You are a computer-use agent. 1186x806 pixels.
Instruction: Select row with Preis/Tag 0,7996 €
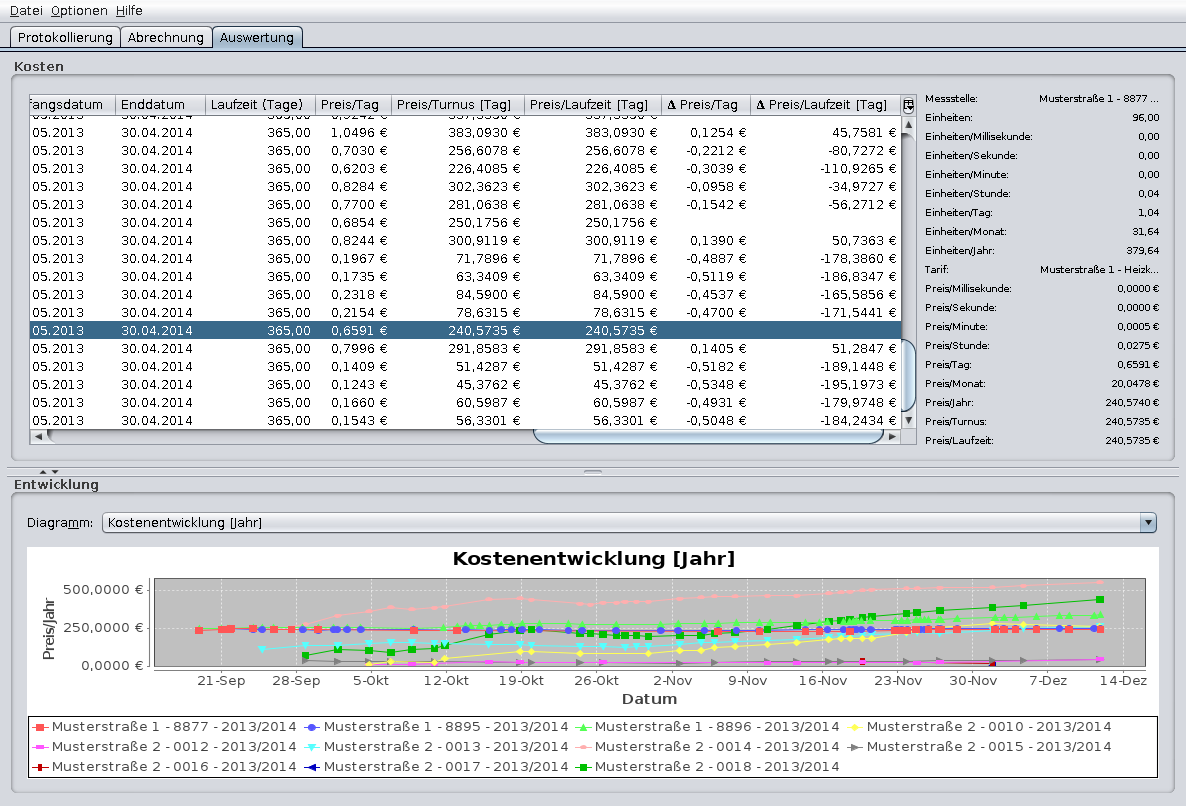(x=400, y=349)
